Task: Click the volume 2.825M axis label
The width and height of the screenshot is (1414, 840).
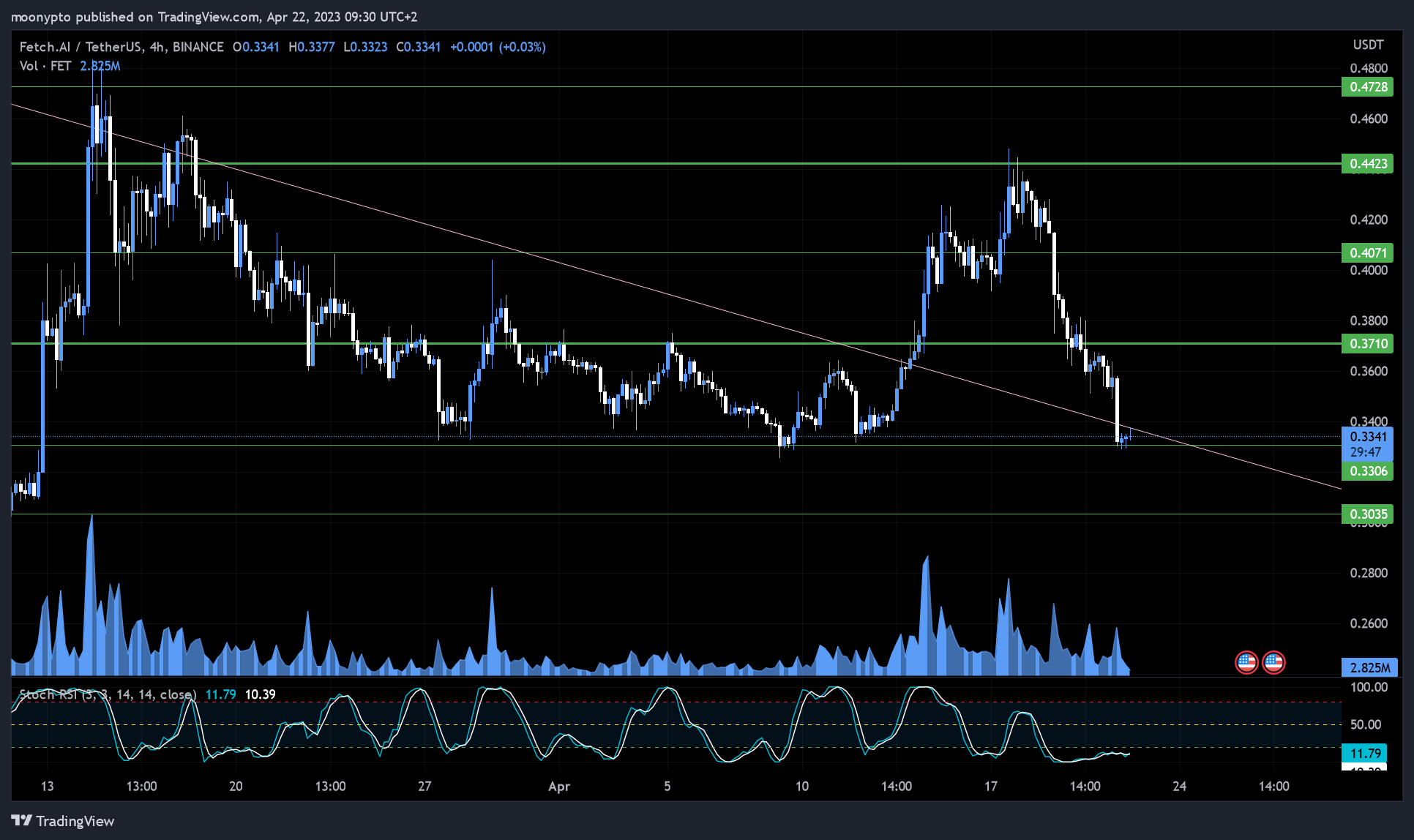Action: click(x=1369, y=668)
